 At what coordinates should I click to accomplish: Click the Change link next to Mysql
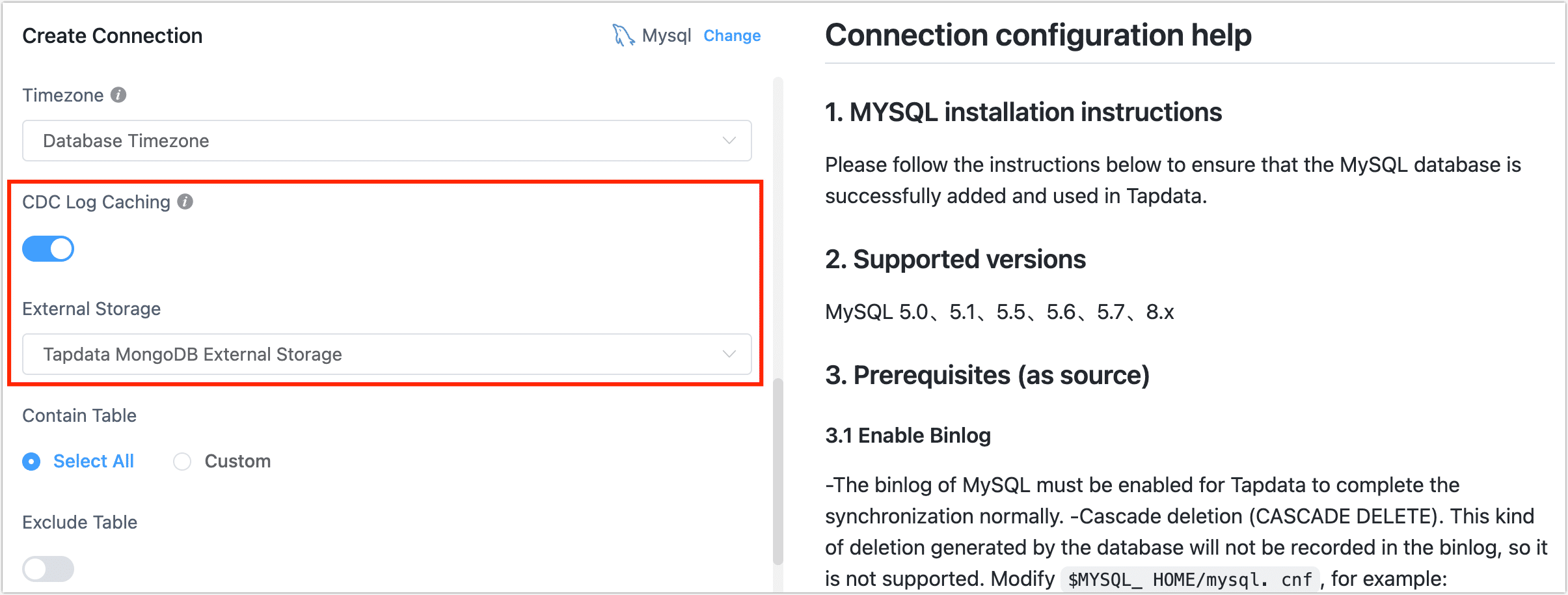tap(732, 36)
